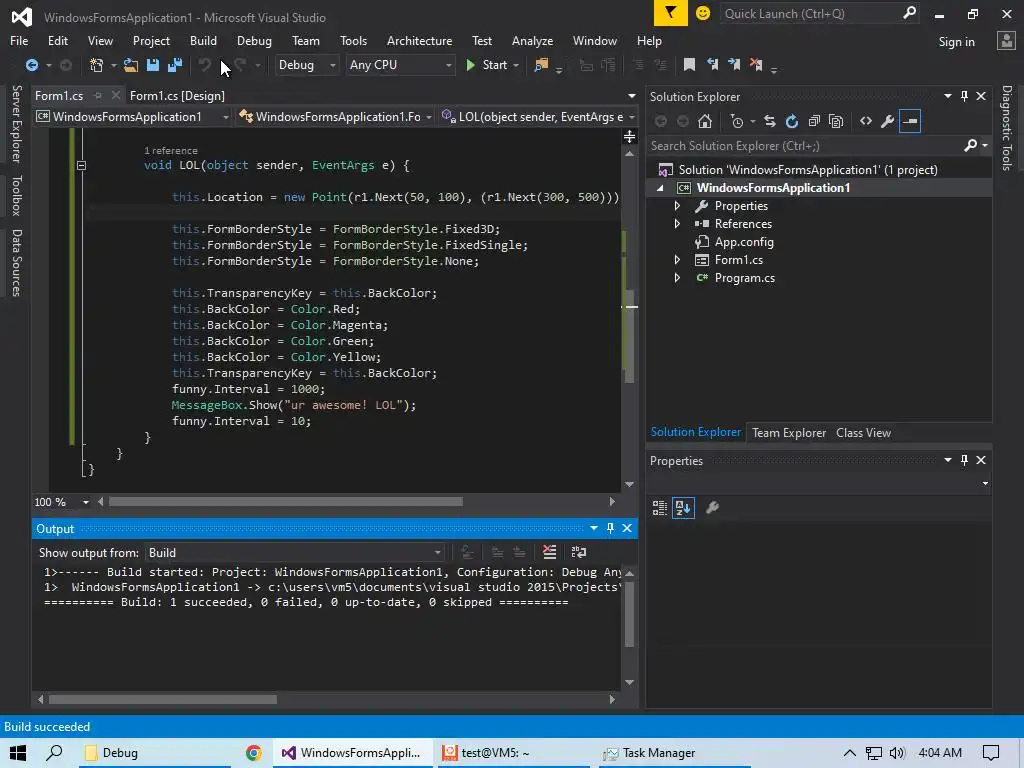Toggle word wrap in Output window
This screenshot has height=768, width=1024.
pyautogui.click(x=579, y=552)
